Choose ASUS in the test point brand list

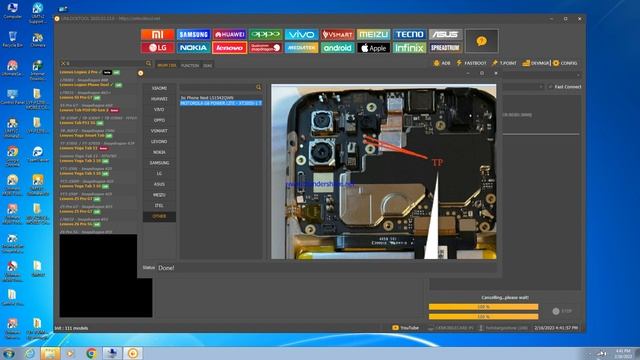159,184
